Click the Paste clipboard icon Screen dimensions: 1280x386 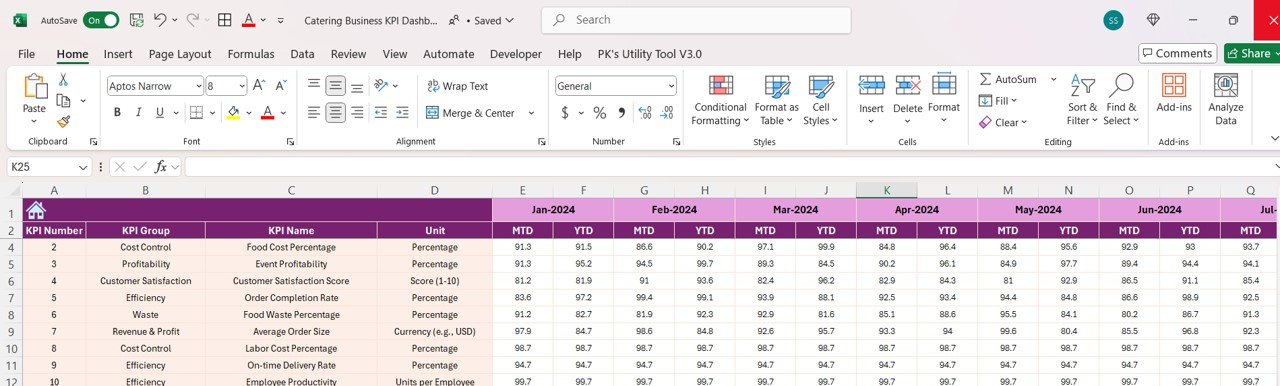(34, 88)
